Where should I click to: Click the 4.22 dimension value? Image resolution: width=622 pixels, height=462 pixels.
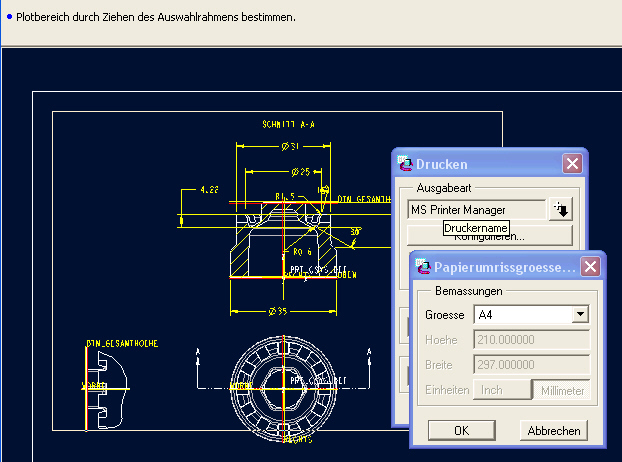pos(210,189)
